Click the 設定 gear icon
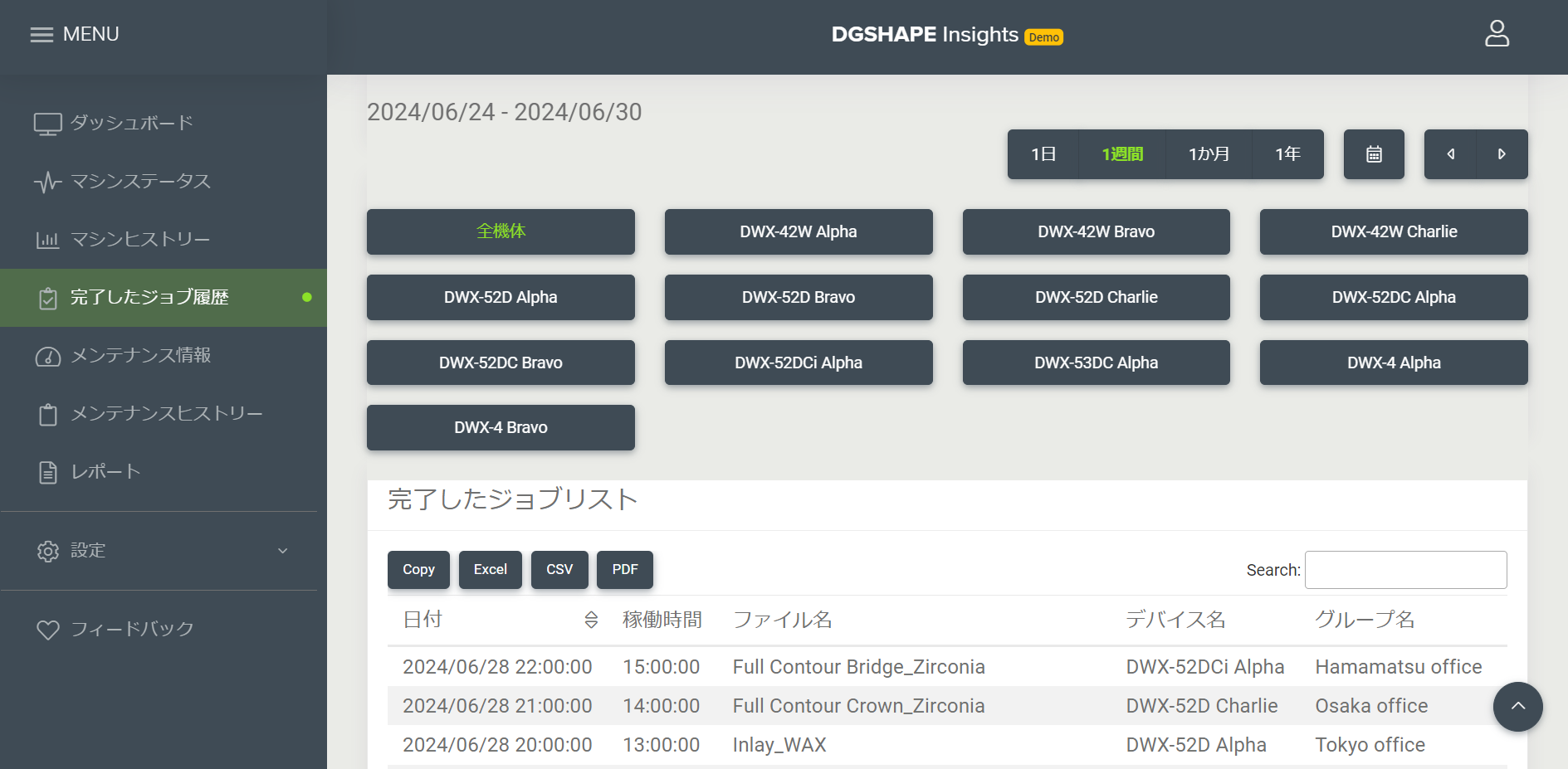 (x=48, y=551)
